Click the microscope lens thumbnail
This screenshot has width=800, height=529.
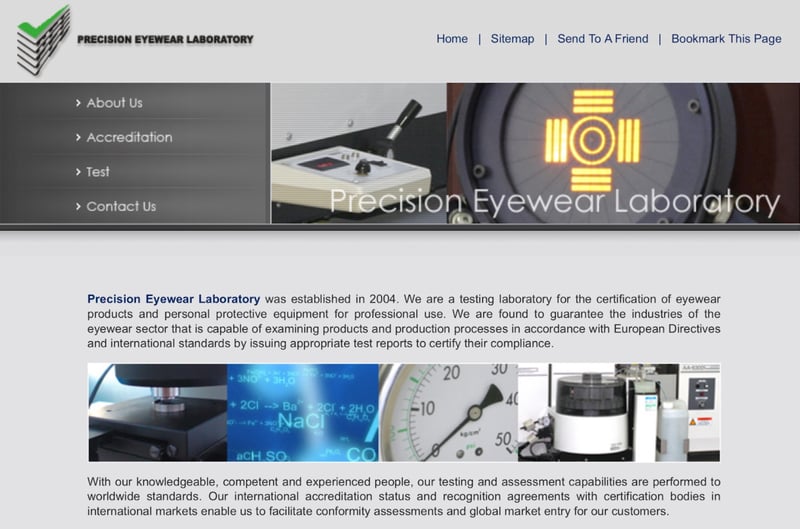tap(157, 412)
